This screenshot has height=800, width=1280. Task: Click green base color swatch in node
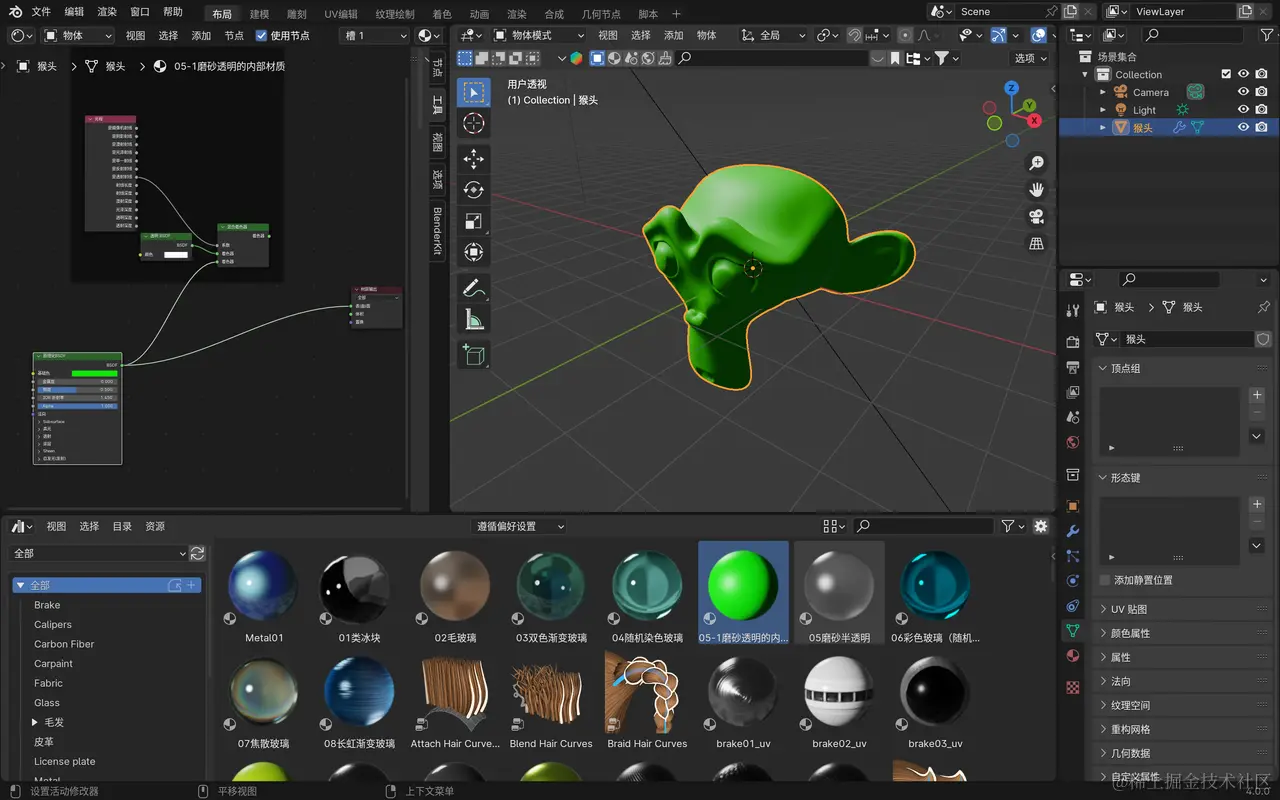(x=94, y=373)
